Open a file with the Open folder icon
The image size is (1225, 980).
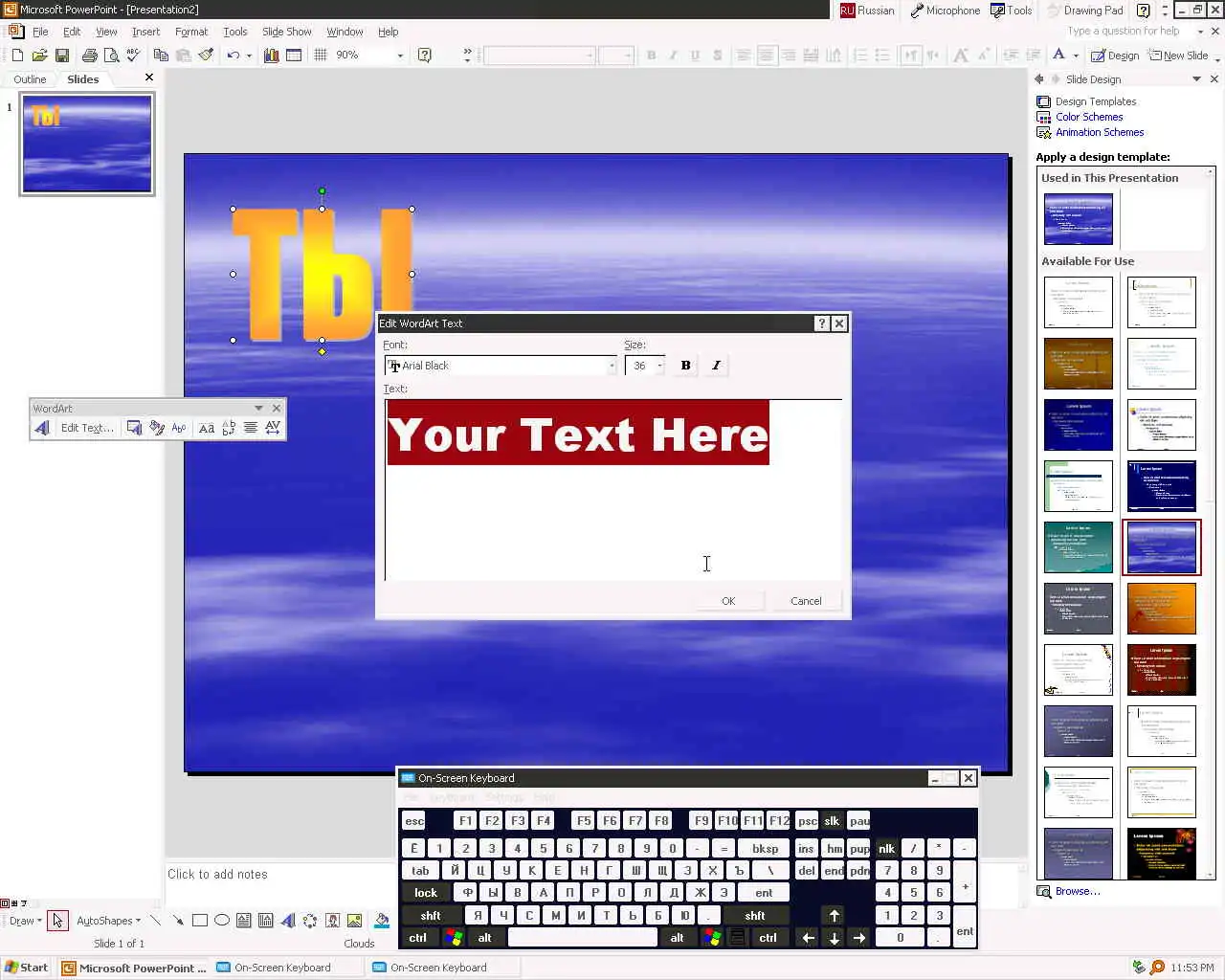pyautogui.click(x=39, y=56)
